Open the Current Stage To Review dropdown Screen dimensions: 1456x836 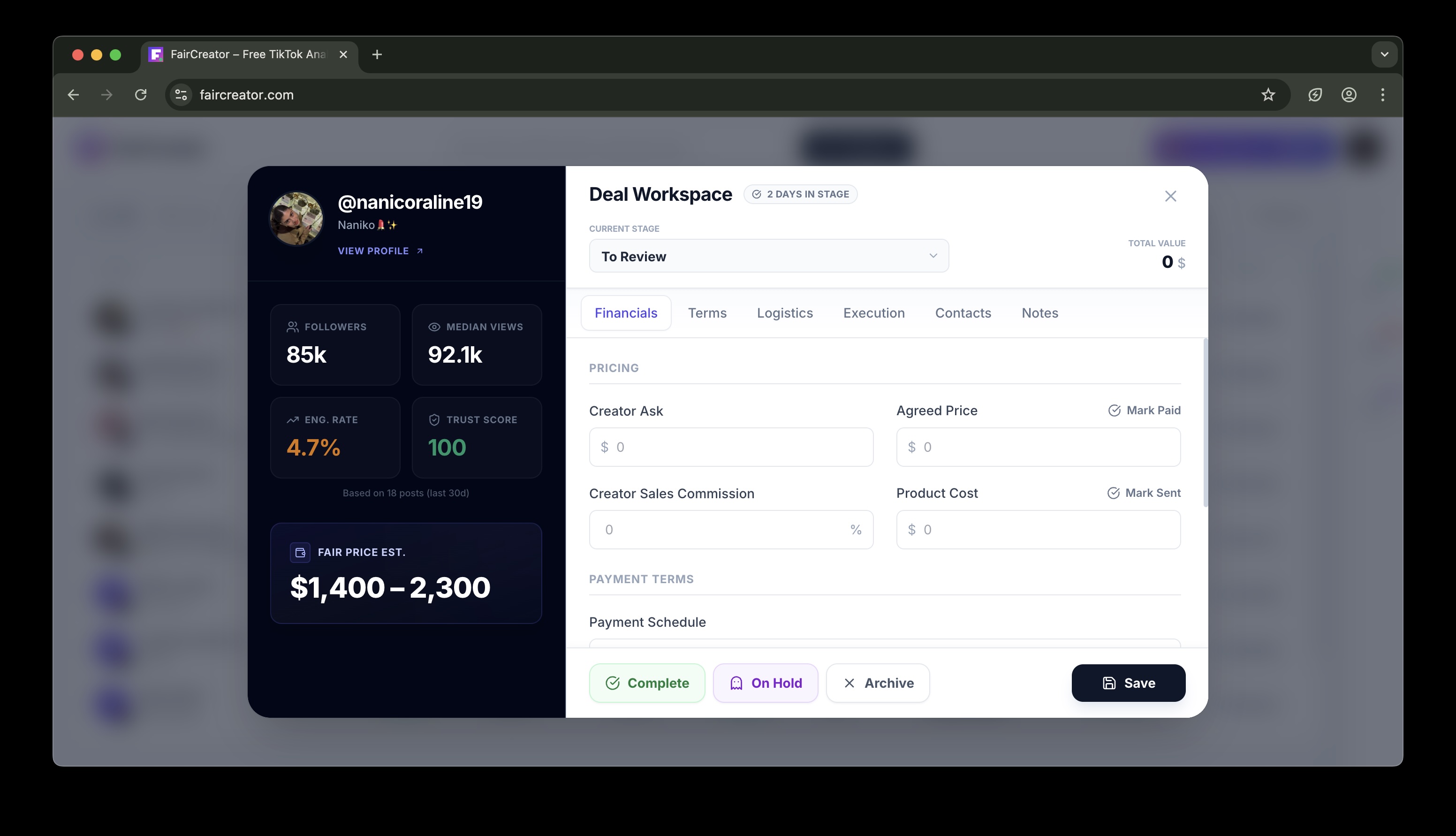pos(768,256)
